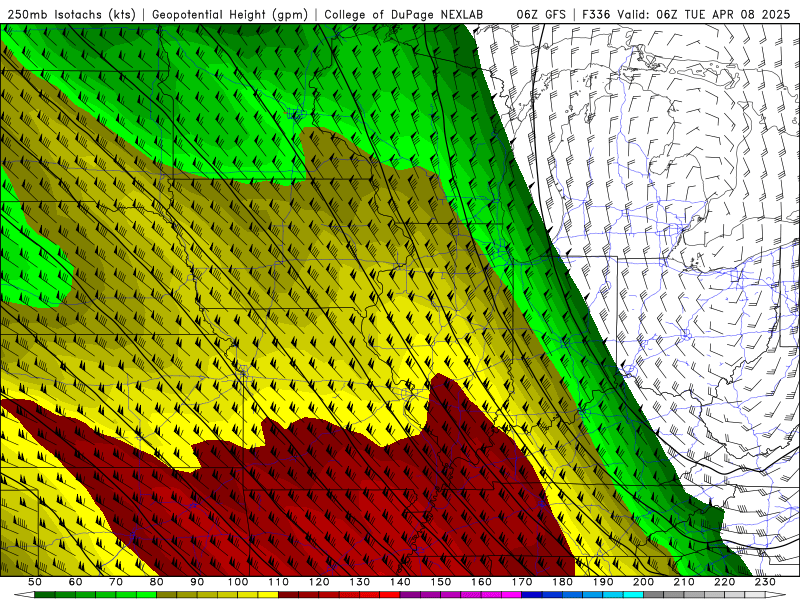Click the 100 value on the color scale
The image size is (800, 600).
pyautogui.click(x=238, y=582)
